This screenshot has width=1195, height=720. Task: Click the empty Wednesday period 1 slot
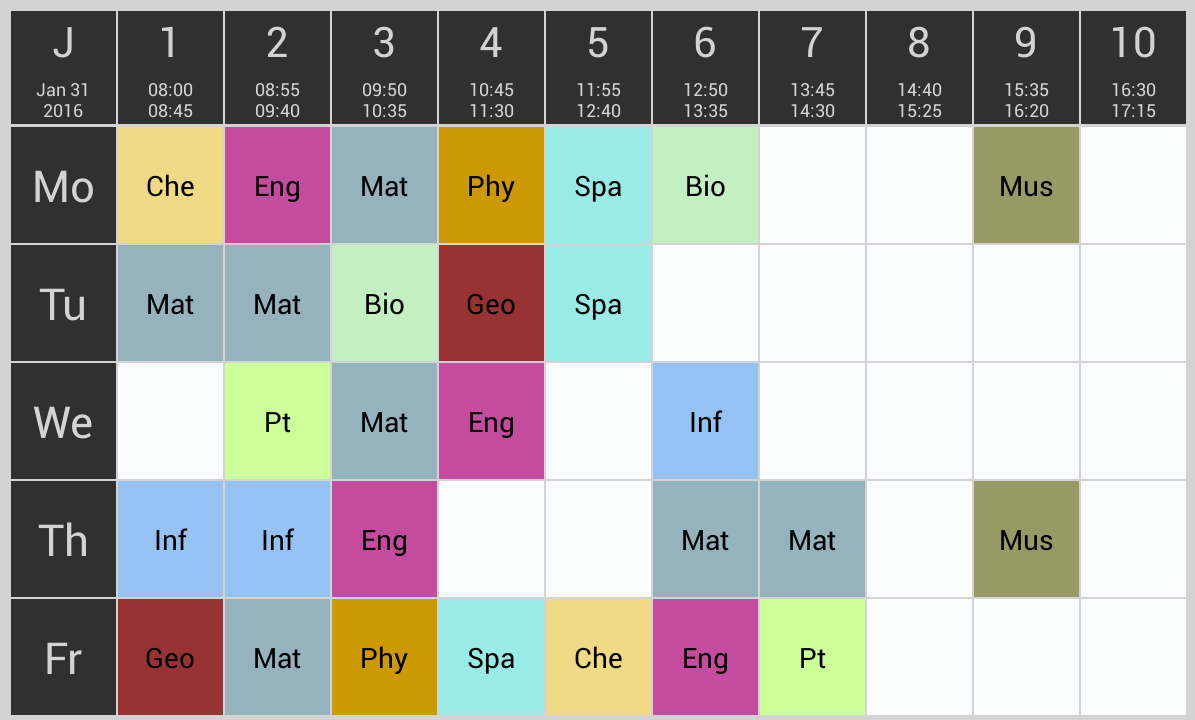170,421
